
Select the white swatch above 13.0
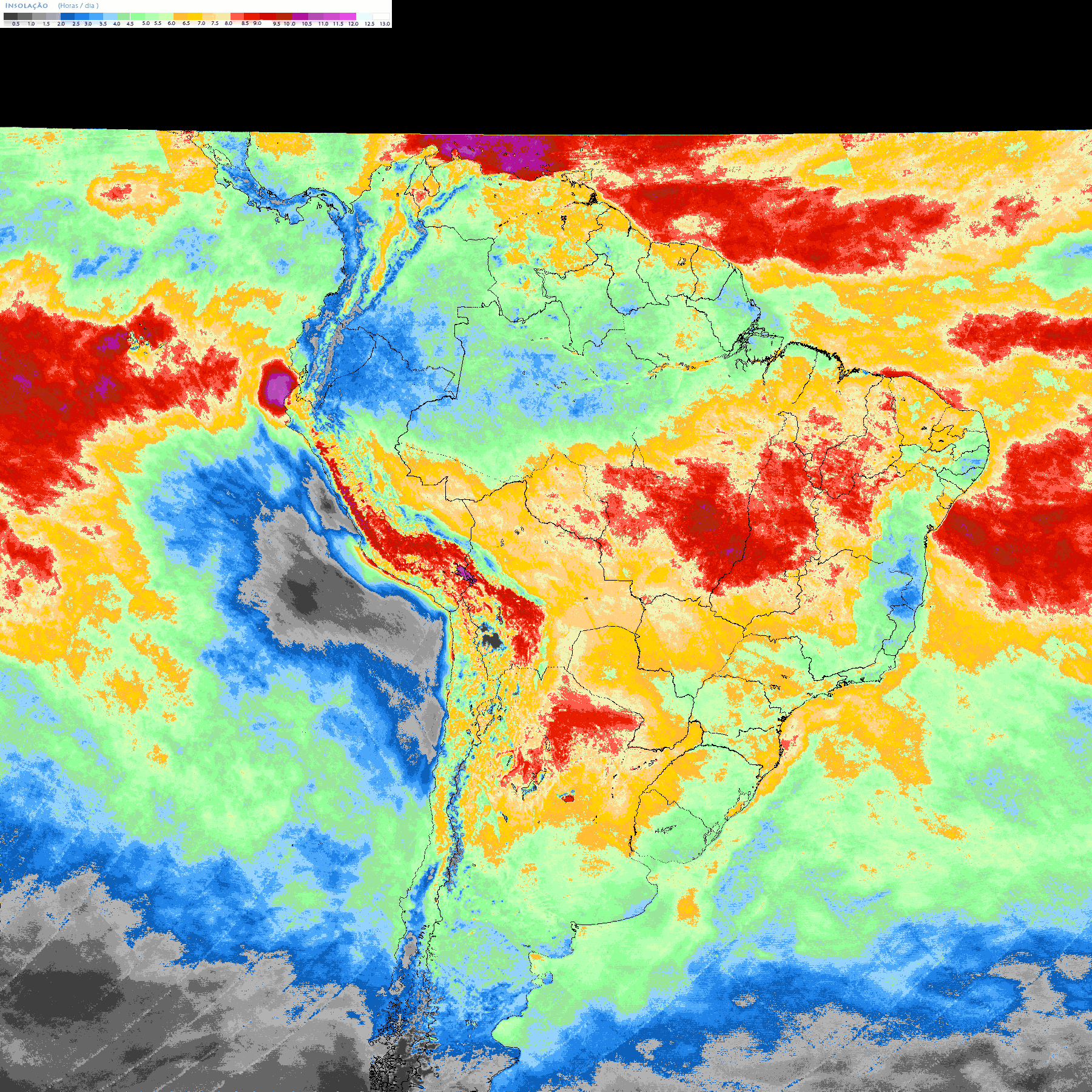pyautogui.click(x=381, y=16)
